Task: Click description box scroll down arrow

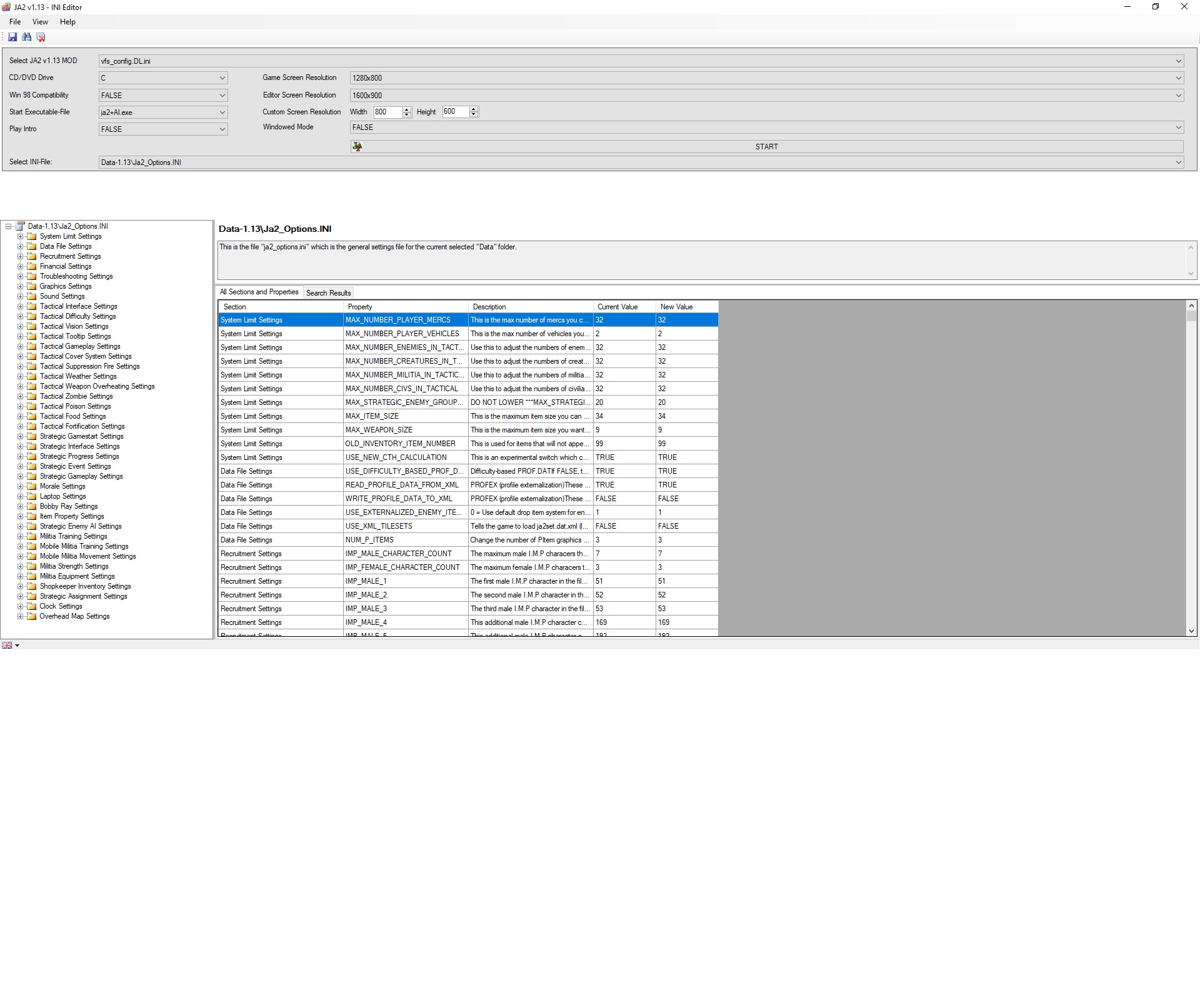Action: pyautogui.click(x=1191, y=274)
